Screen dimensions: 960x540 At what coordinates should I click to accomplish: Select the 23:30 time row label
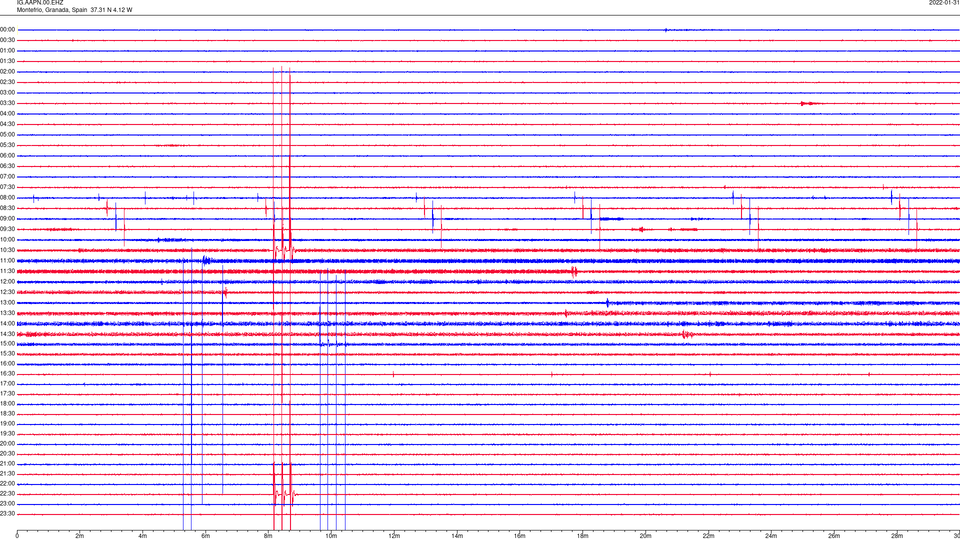[x=7, y=514]
